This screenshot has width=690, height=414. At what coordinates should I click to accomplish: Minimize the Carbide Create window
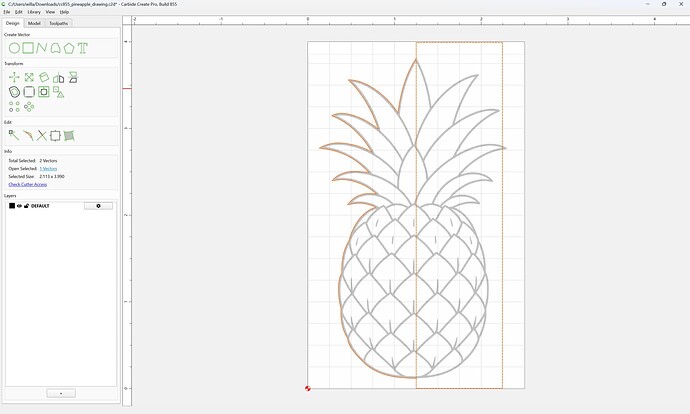coord(648,4)
